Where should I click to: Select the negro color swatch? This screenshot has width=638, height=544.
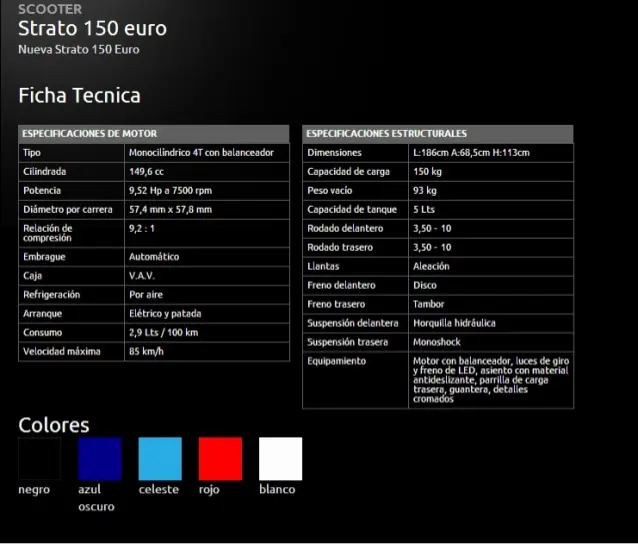click(x=39, y=459)
